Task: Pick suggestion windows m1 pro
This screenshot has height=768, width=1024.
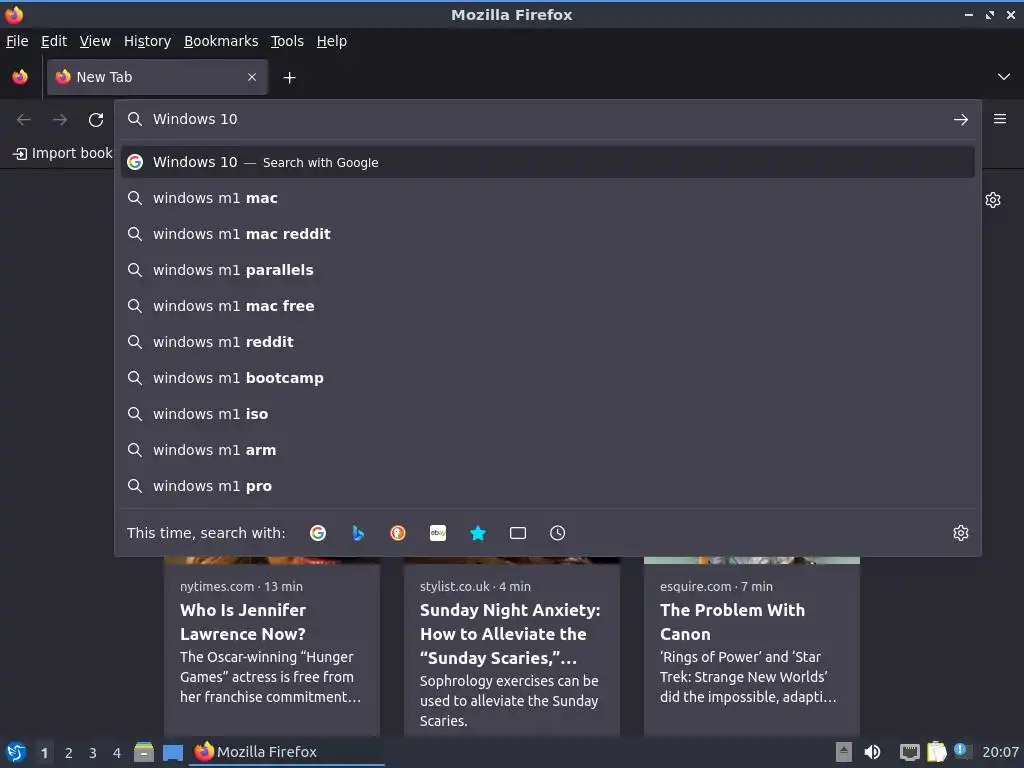Action: pyautogui.click(x=548, y=486)
